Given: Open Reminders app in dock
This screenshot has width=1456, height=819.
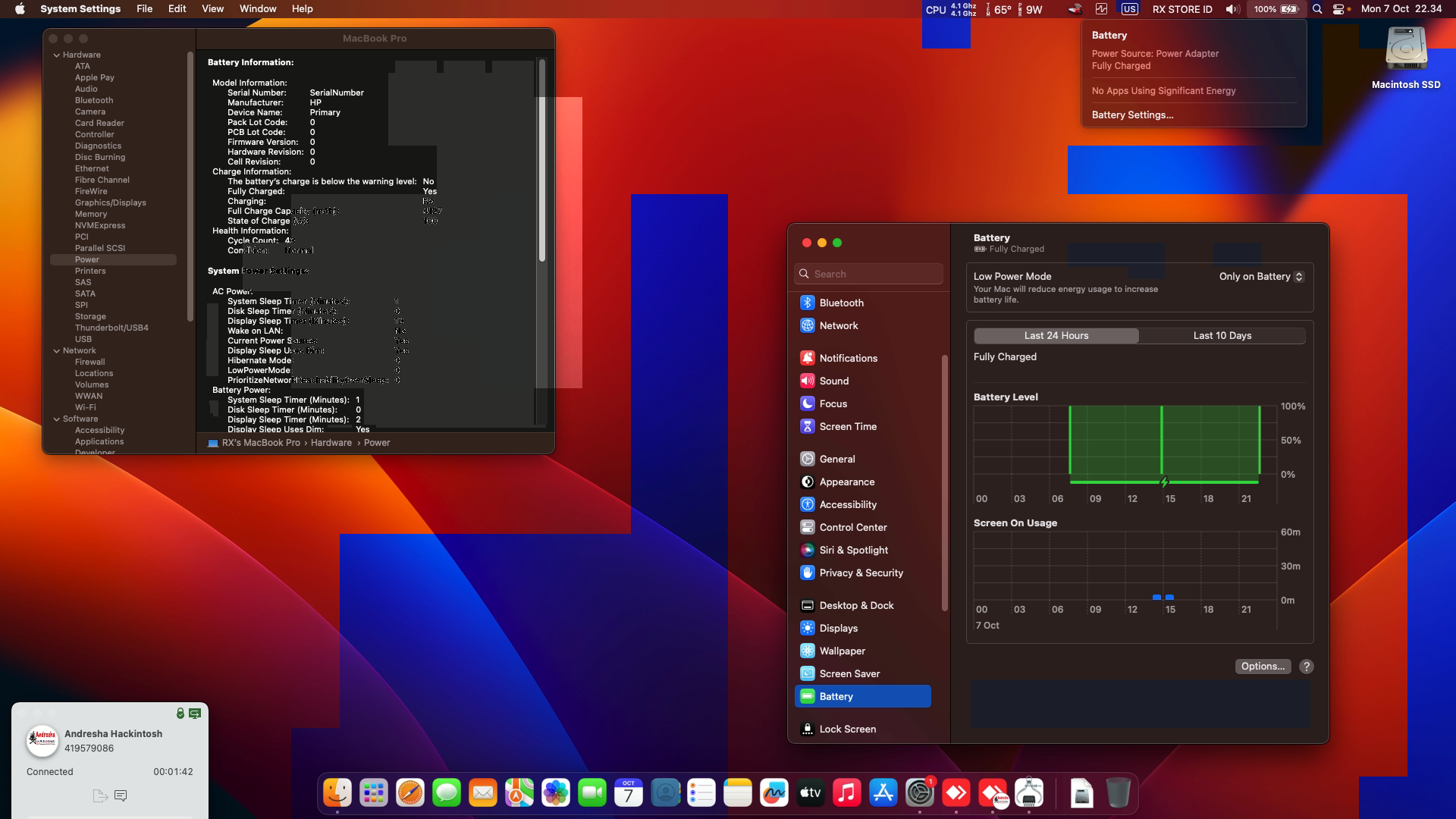Looking at the screenshot, I should (x=701, y=793).
